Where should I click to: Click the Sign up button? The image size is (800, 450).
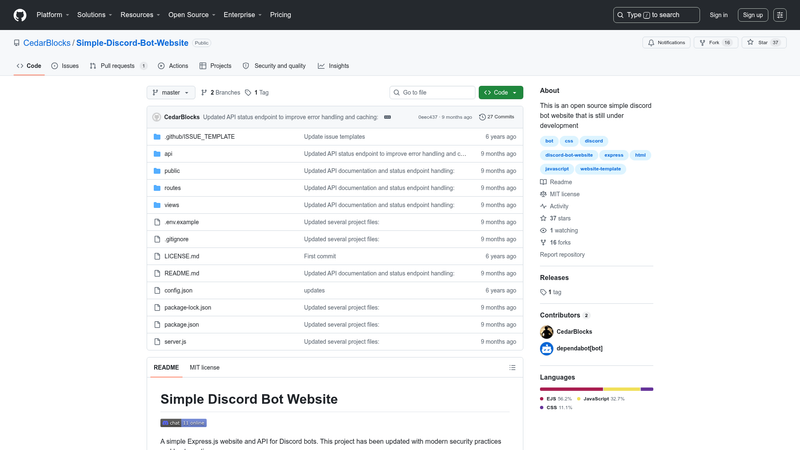[753, 15]
